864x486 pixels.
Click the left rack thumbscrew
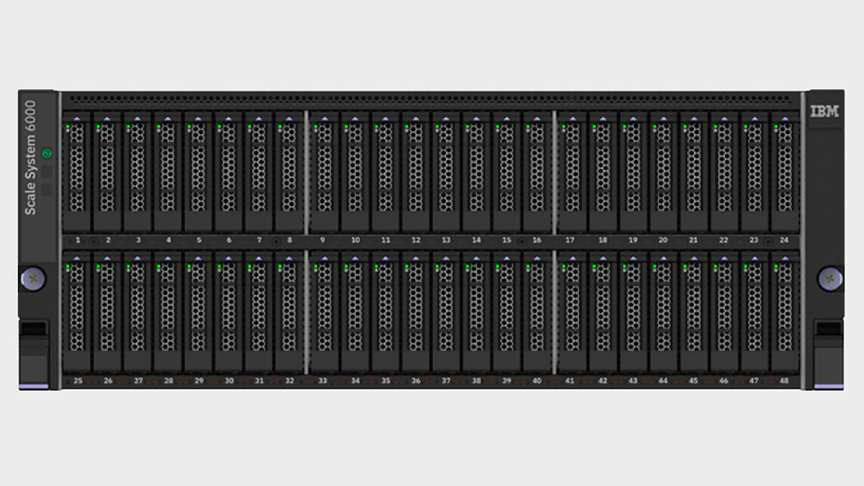[x=33, y=279]
